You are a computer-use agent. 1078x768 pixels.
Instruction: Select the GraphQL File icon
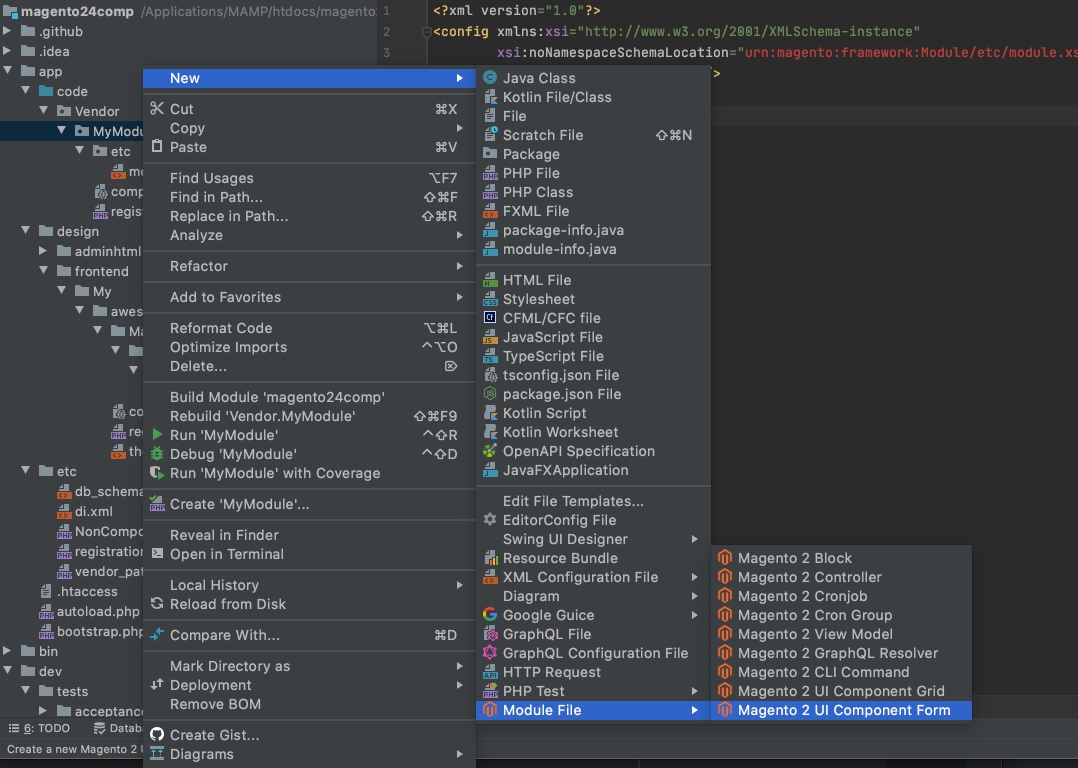(490, 634)
